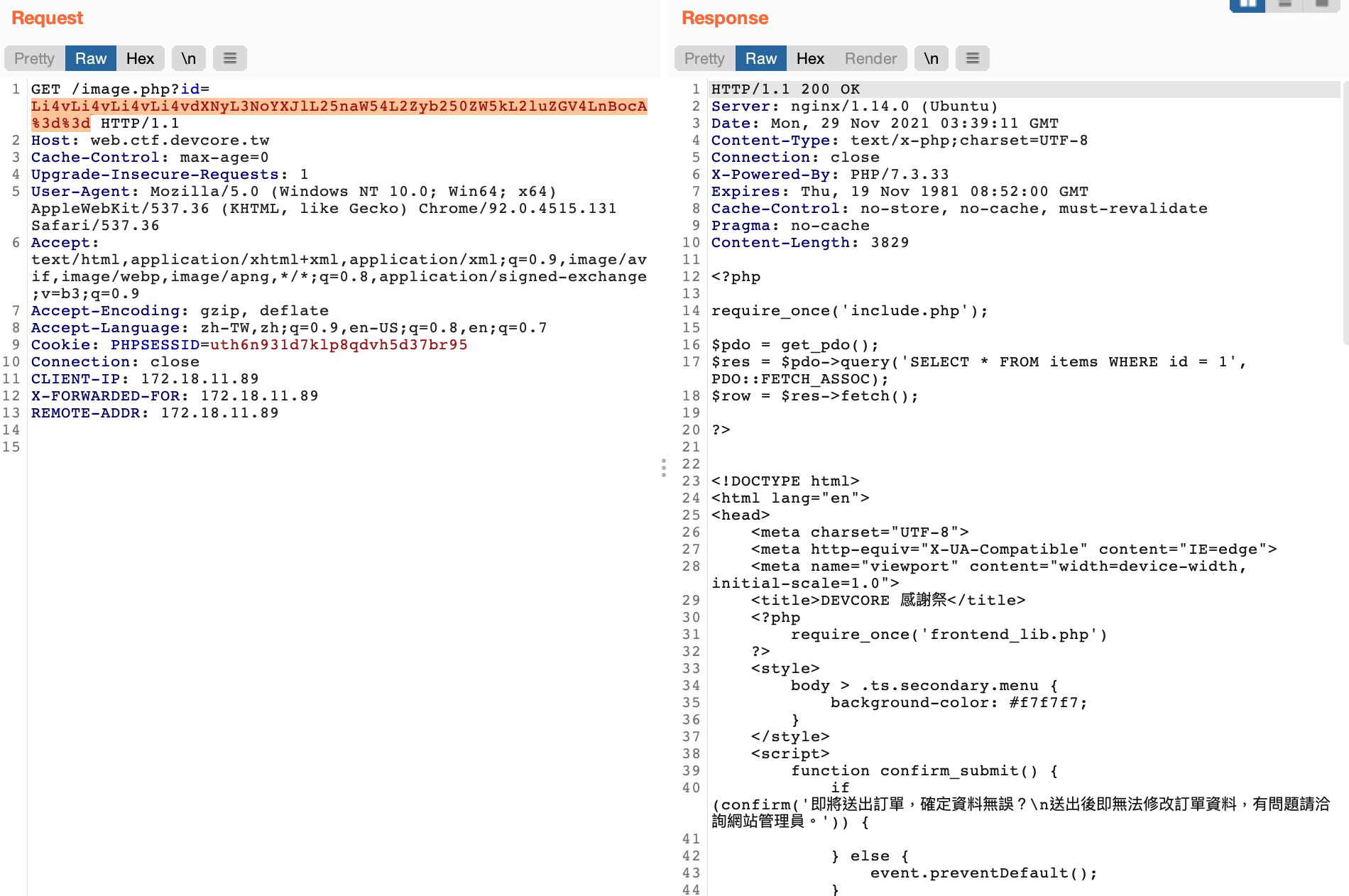Viewport: 1349px width, 896px height.
Task: Toggle \n display in the Request panel
Action: click(188, 58)
